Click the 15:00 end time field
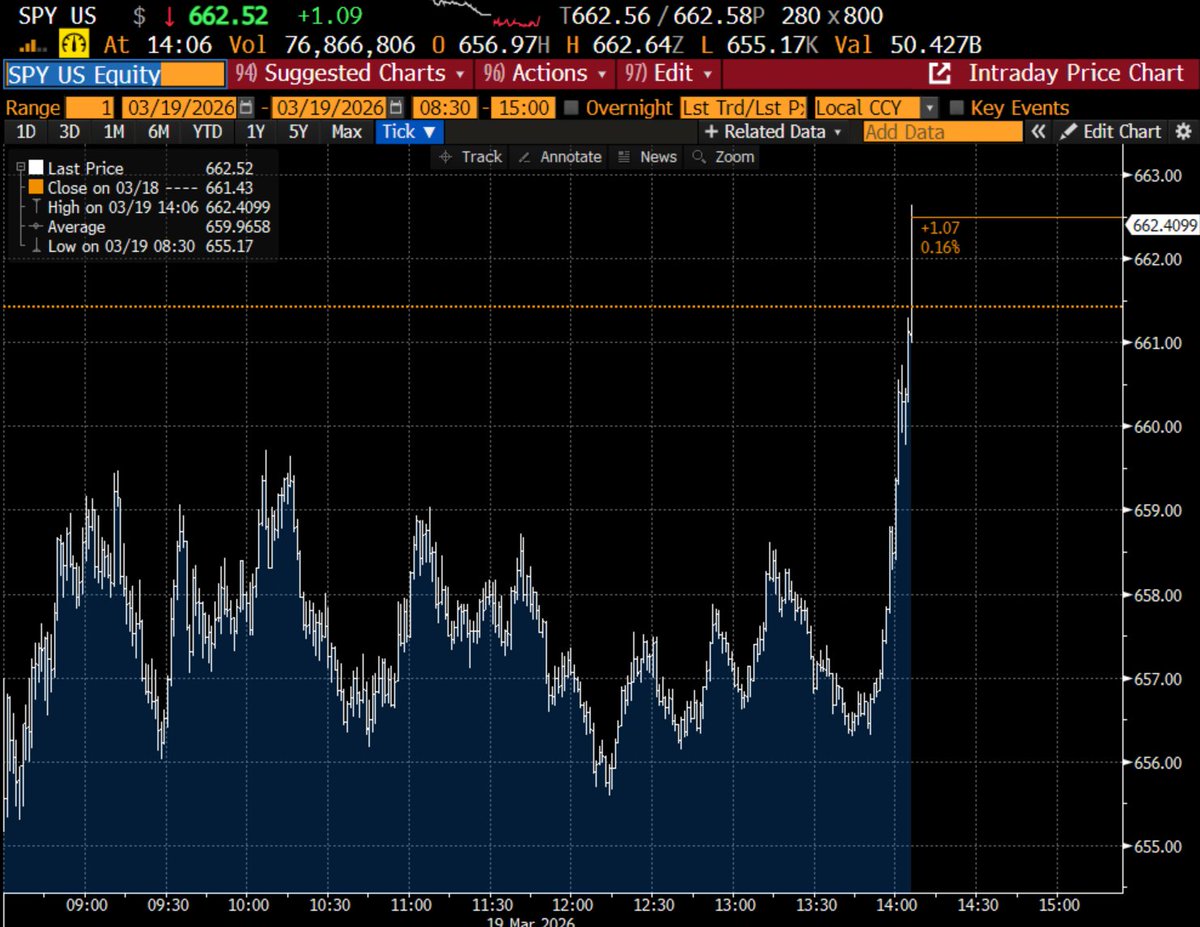Image resolution: width=1200 pixels, height=927 pixels. [521, 108]
